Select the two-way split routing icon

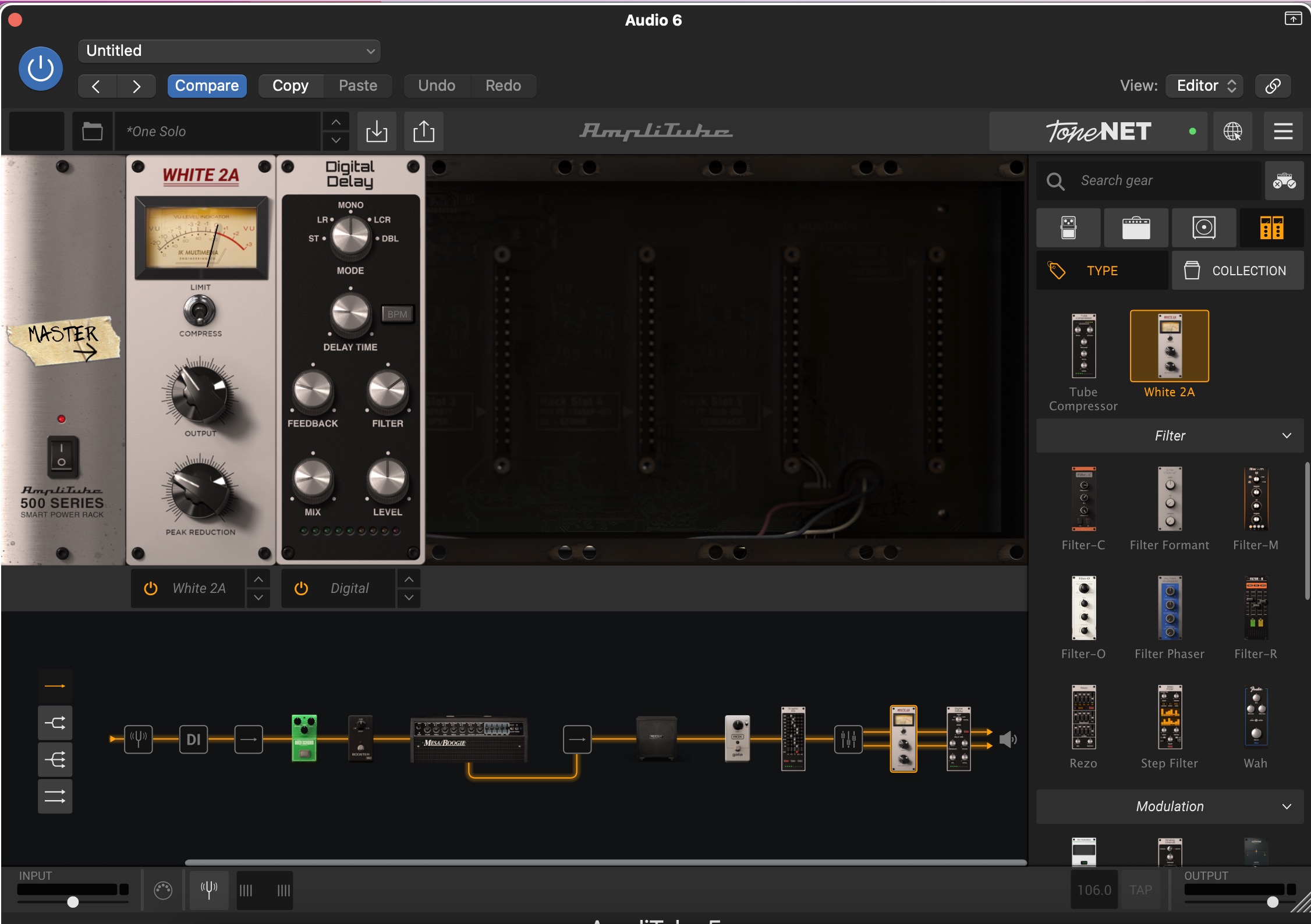[55, 723]
